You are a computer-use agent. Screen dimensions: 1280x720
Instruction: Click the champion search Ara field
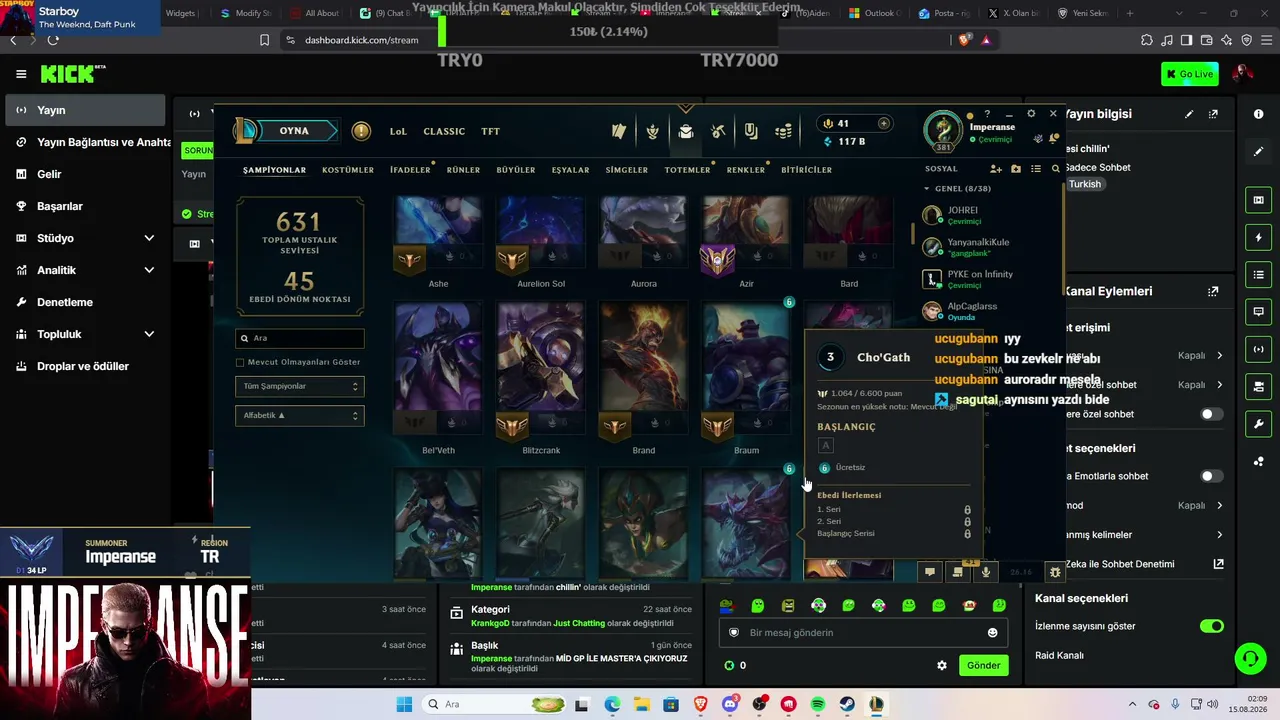(x=300, y=338)
